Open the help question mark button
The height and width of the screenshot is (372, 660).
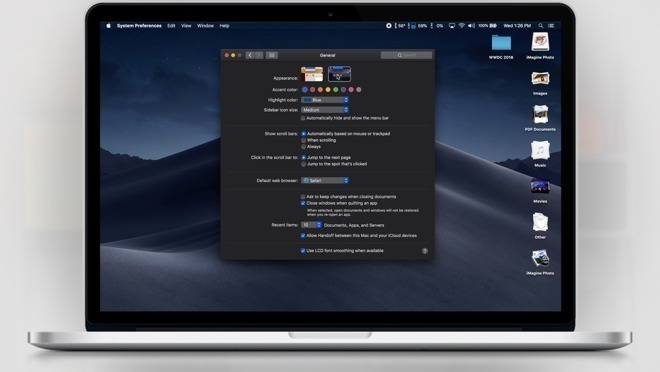425,251
